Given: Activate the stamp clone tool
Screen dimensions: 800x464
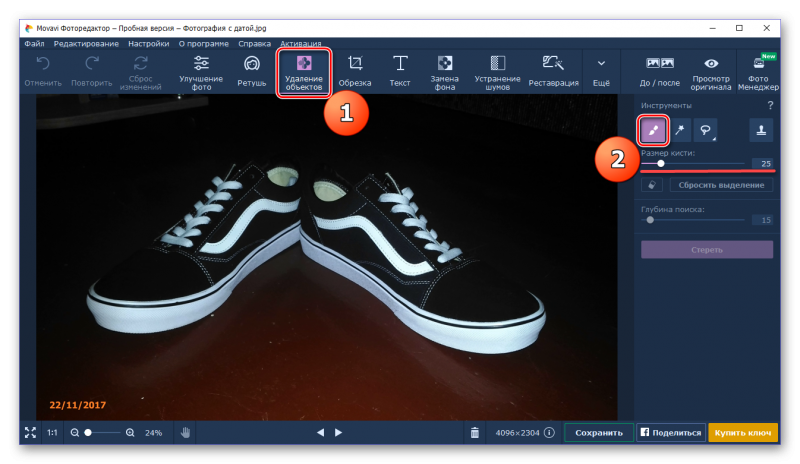Looking at the screenshot, I should (x=761, y=129).
